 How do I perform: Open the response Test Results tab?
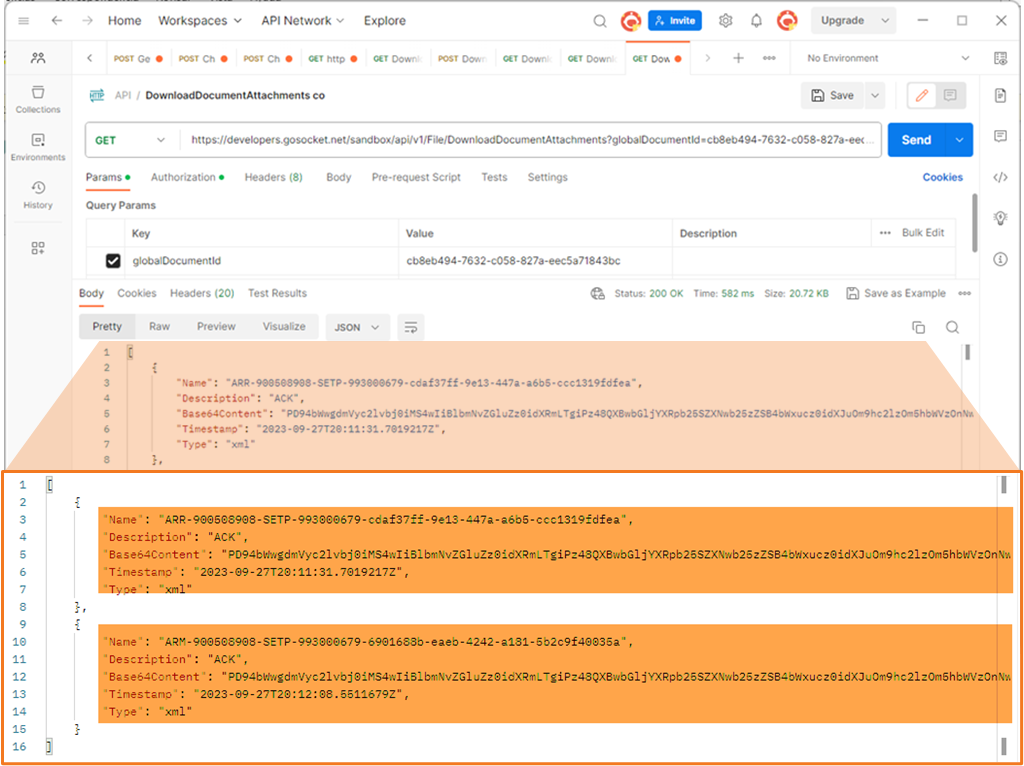277,293
